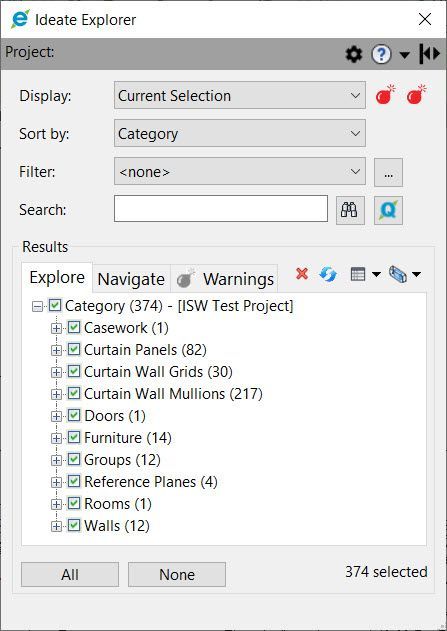The height and width of the screenshot is (631, 447).
Task: Click the help question mark icon
Action: (381, 54)
